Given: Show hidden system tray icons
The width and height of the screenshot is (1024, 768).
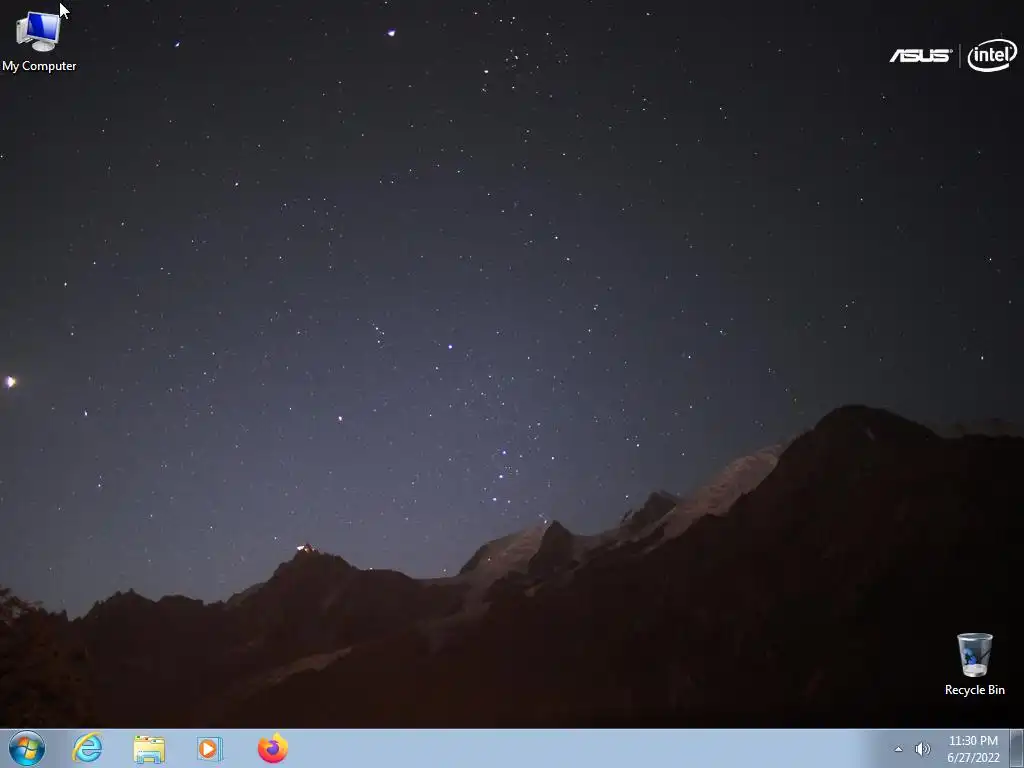Looking at the screenshot, I should 899,749.
